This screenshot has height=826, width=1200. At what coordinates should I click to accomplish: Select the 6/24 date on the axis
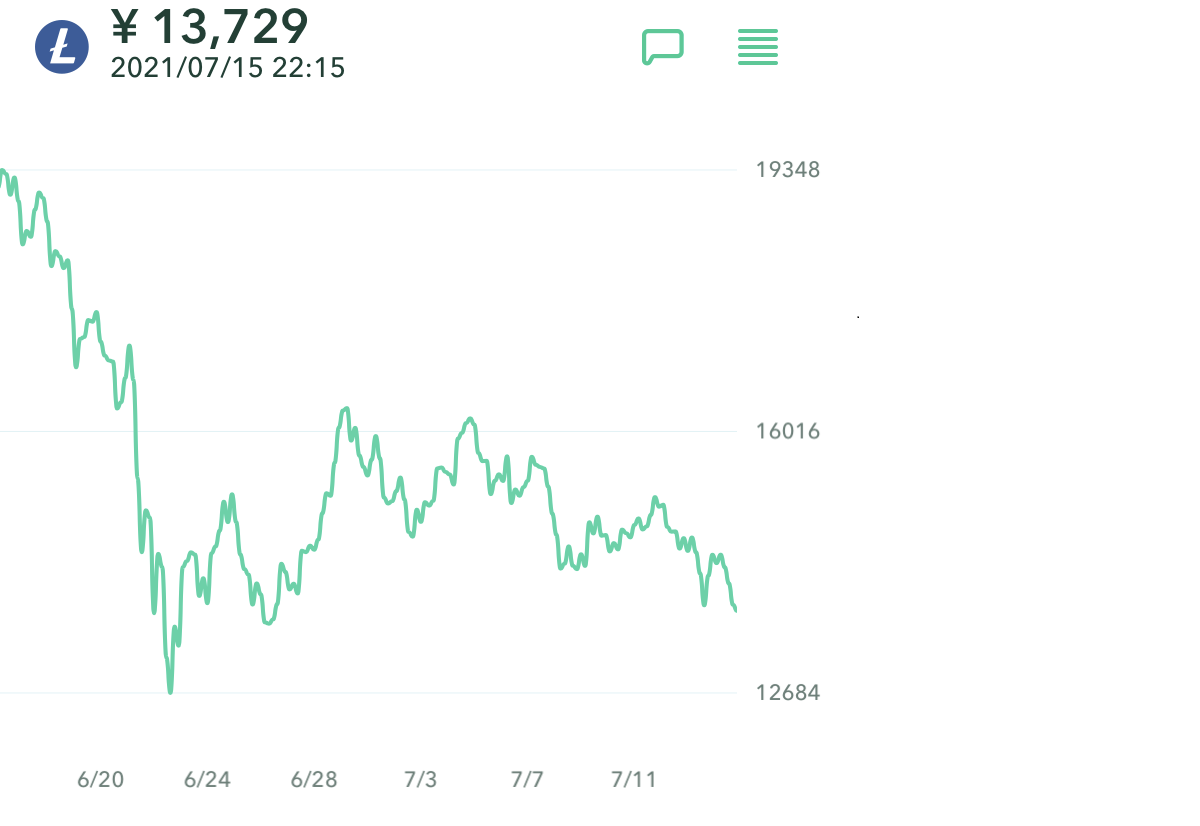tap(207, 780)
